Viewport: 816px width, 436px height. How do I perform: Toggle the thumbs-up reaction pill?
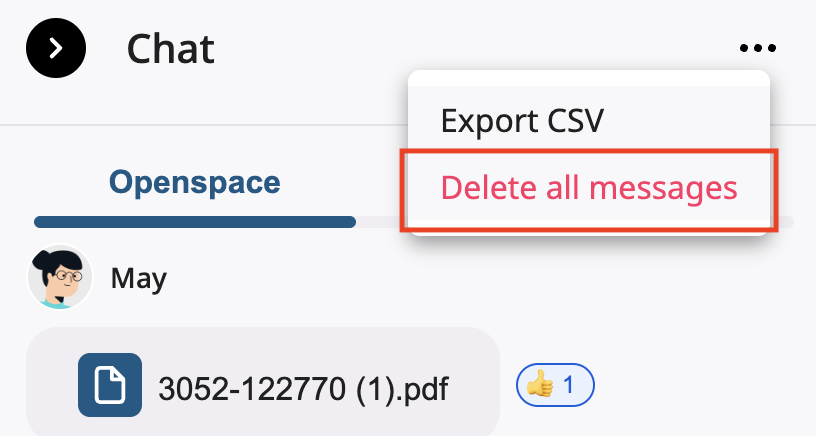[x=555, y=383]
